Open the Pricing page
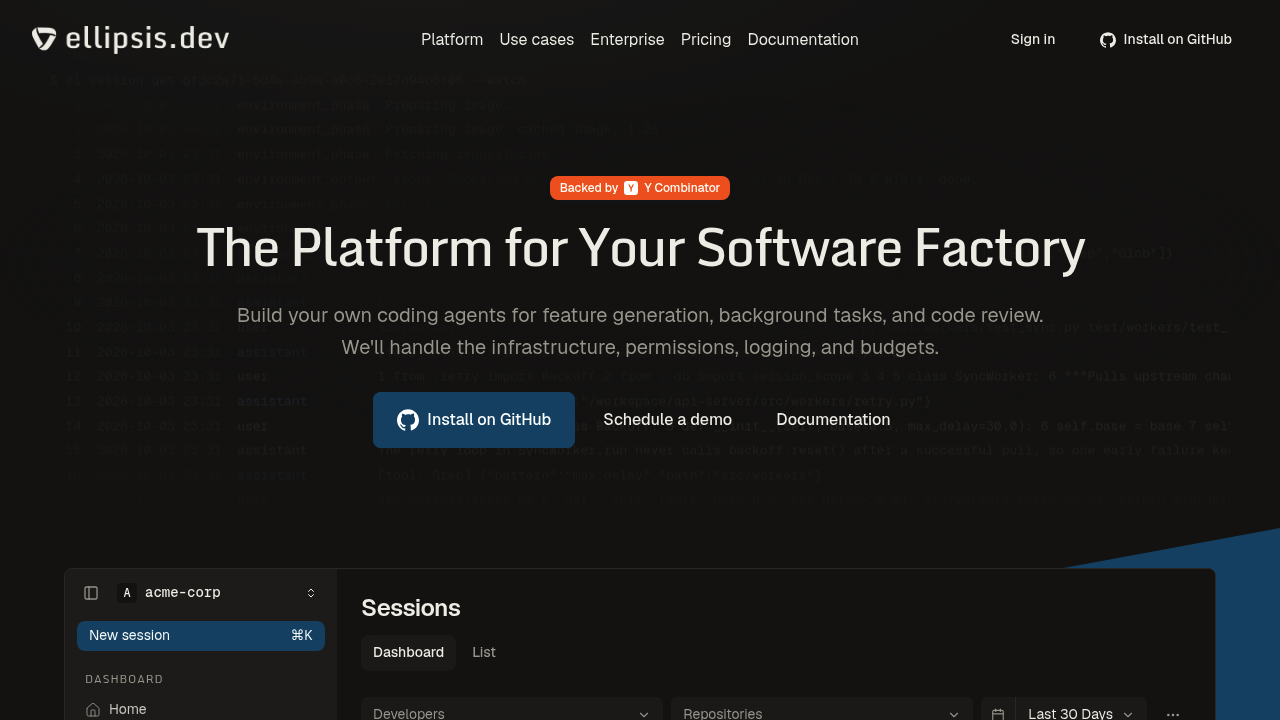This screenshot has height=720, width=1280. pos(706,39)
